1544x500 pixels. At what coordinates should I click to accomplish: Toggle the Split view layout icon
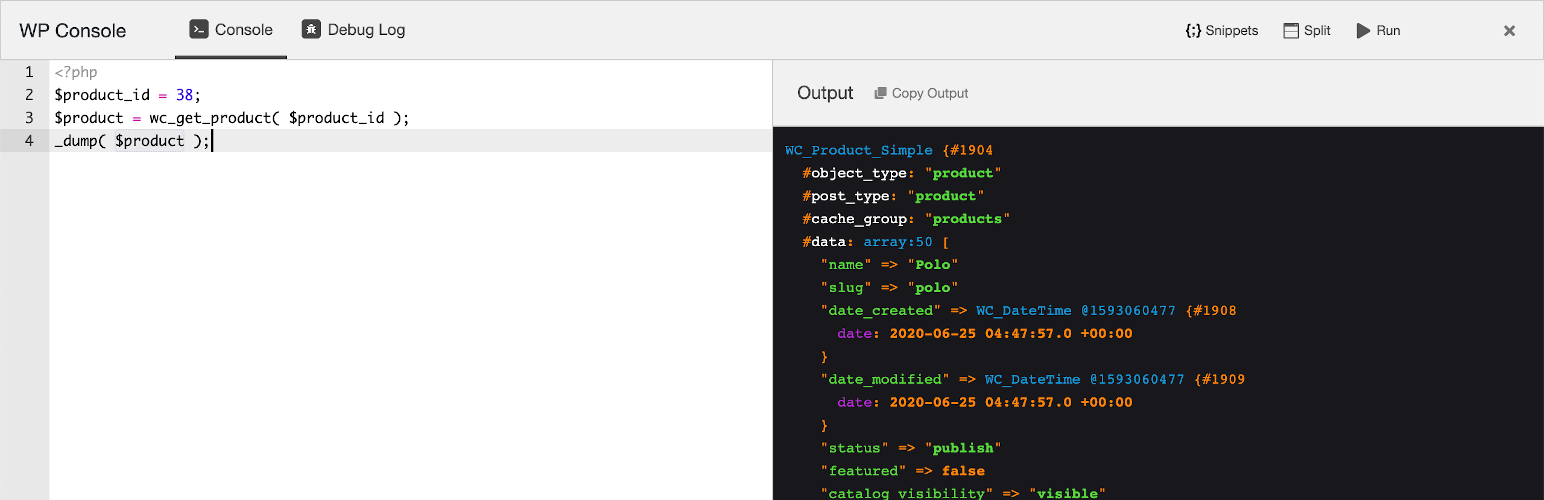1291,31
